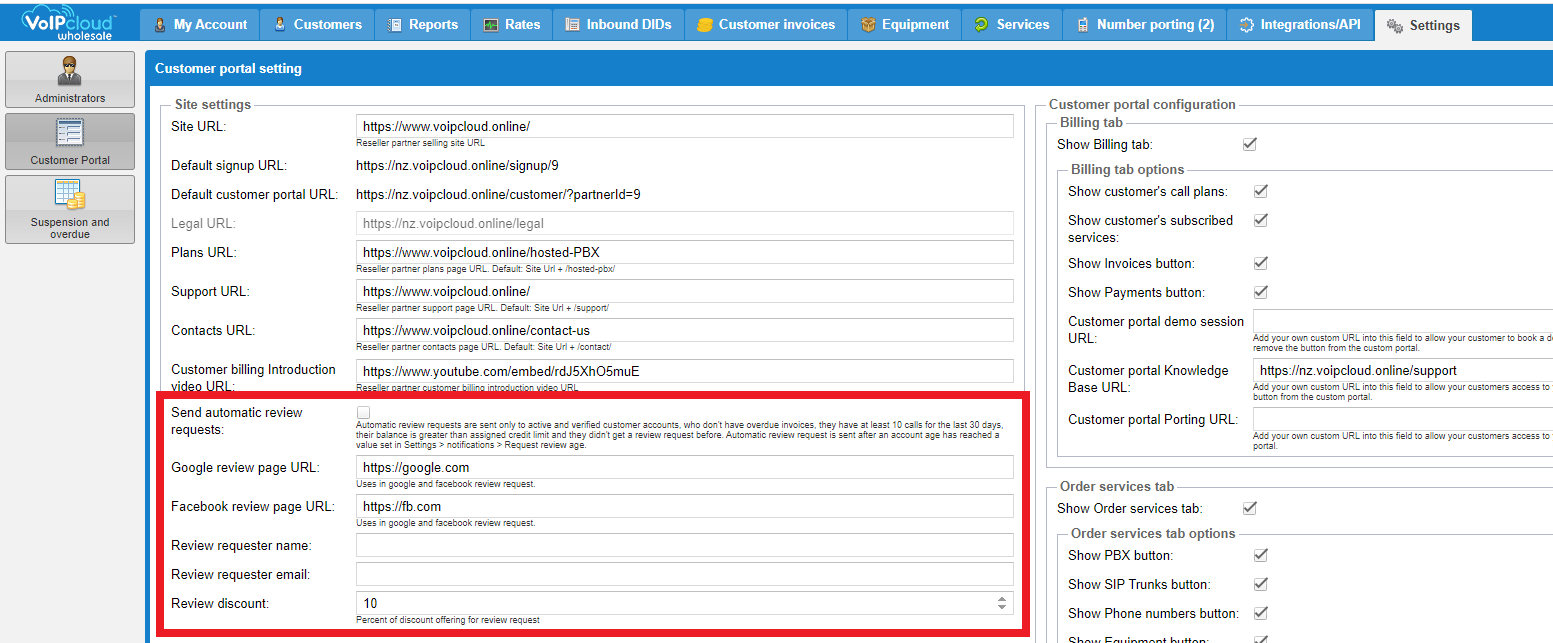Click Customer portal Knowledge Base URL field
This screenshot has width=1553, height=643.
pos(1400,370)
